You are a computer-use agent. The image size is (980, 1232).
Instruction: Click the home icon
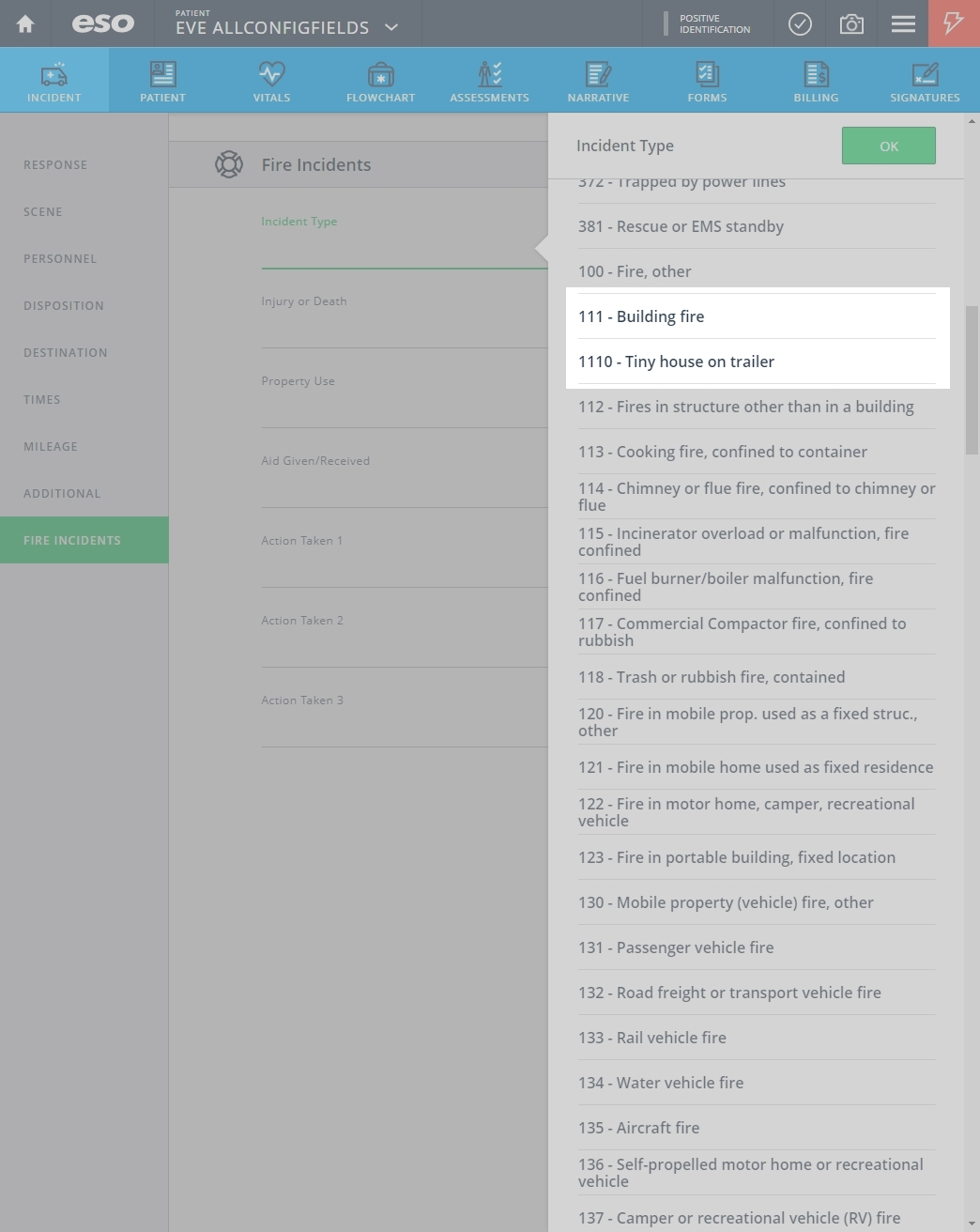pos(25,23)
